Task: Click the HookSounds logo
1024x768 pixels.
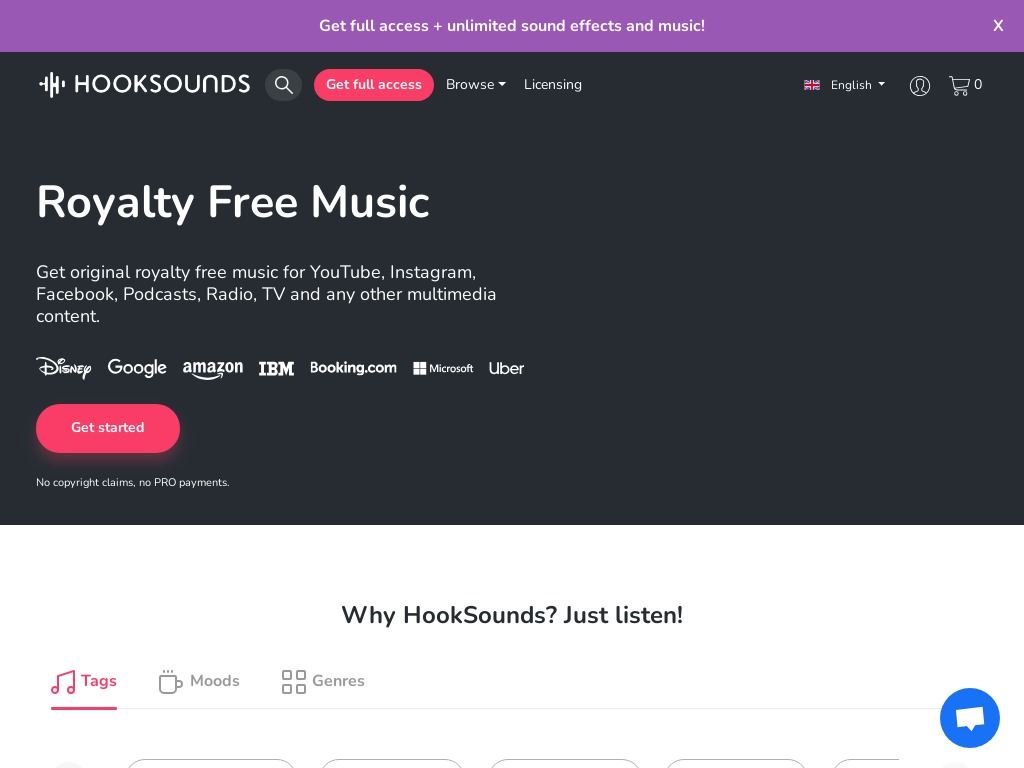Action: pos(144,84)
